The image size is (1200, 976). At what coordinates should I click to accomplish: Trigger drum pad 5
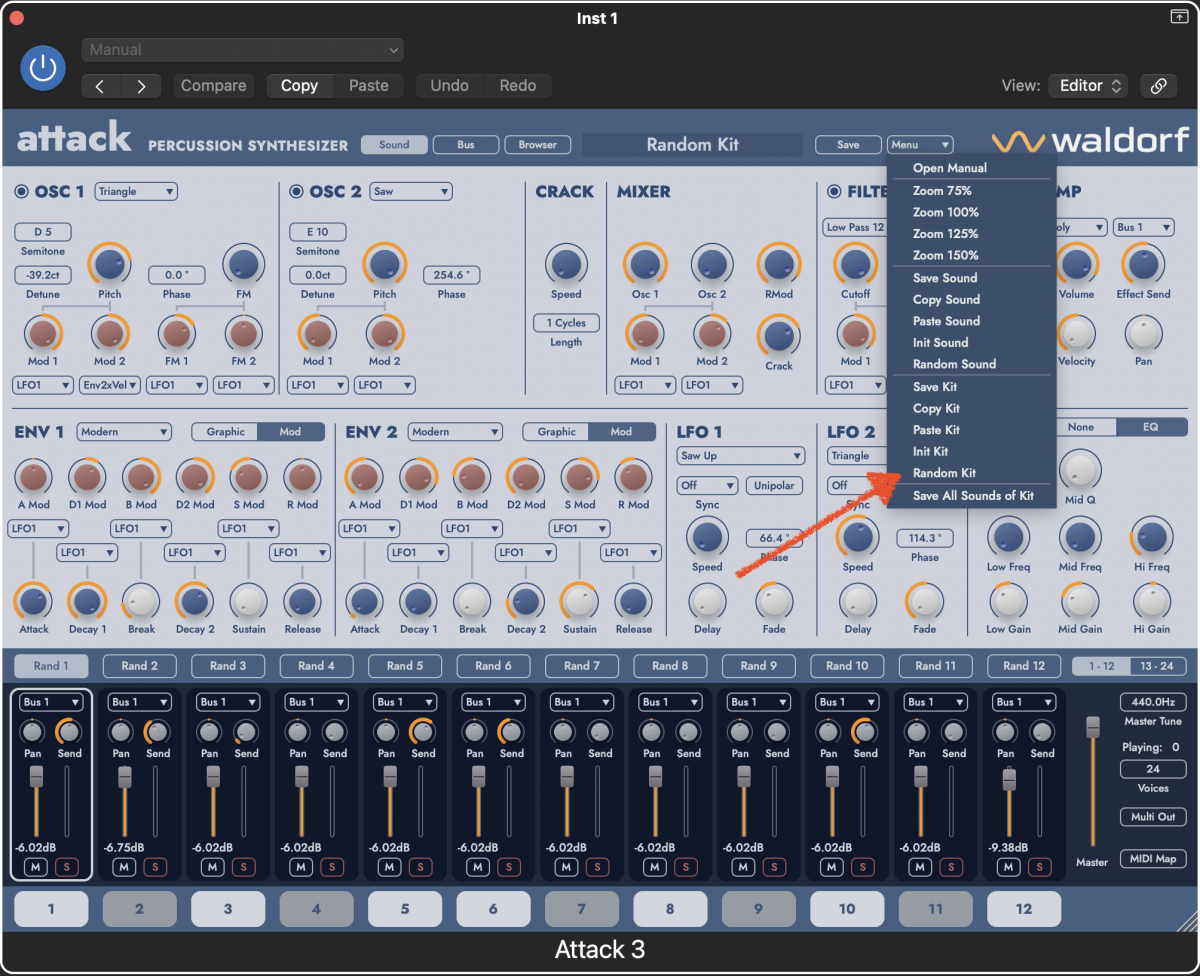click(405, 909)
